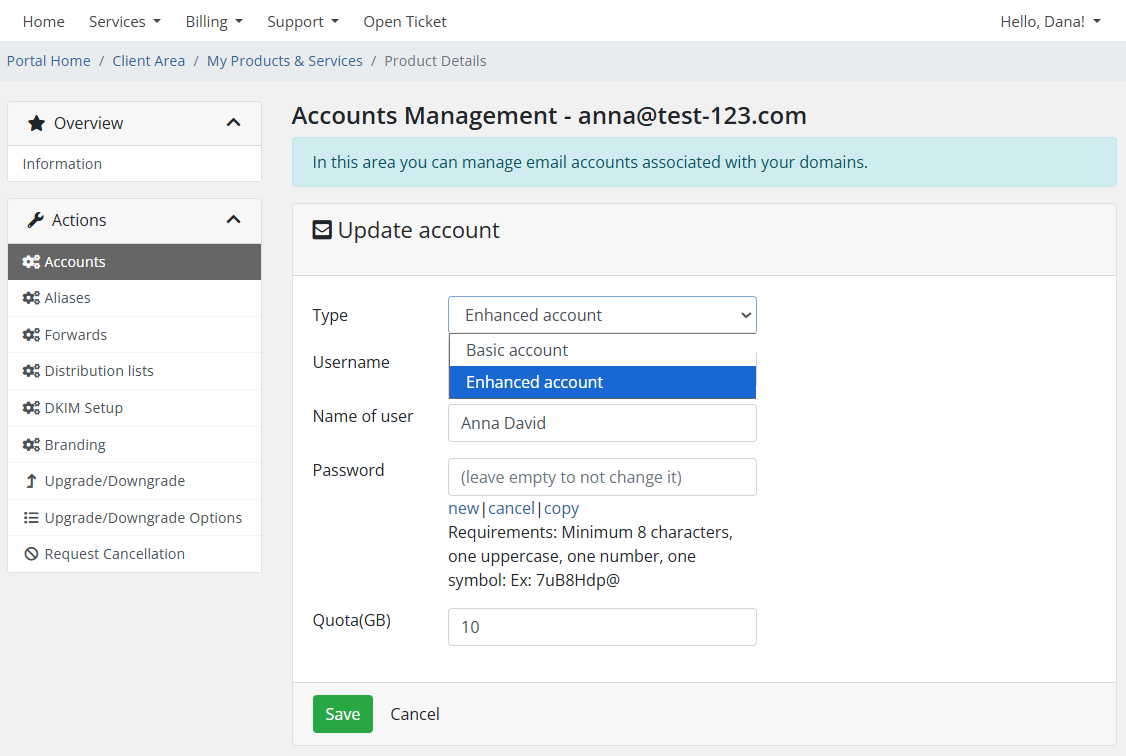This screenshot has width=1126, height=756.
Task: Select Information in the Overview sidebar
Action: 62,164
